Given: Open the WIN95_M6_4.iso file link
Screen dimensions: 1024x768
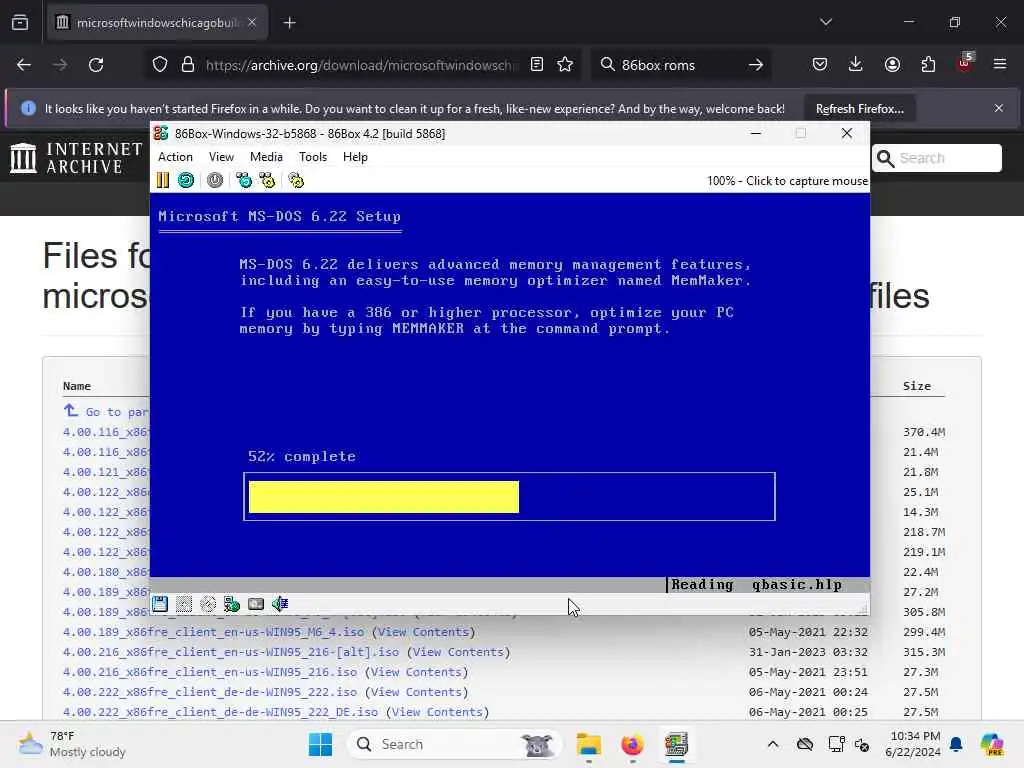Looking at the screenshot, I should coord(214,632).
